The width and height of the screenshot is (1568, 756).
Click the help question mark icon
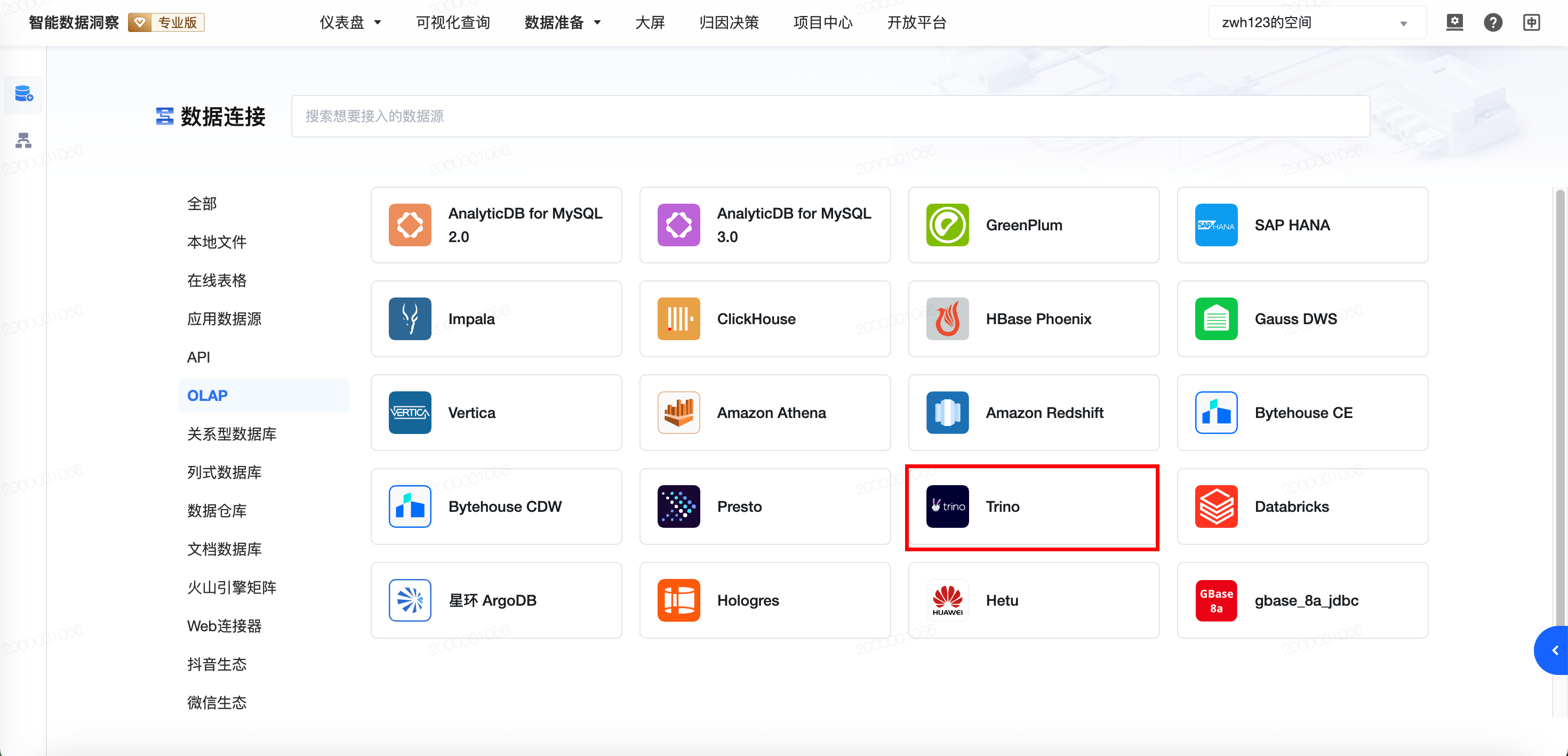[1492, 22]
